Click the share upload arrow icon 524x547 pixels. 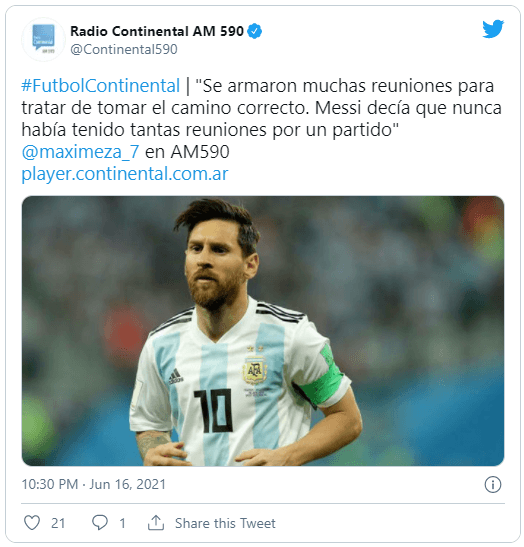156,522
